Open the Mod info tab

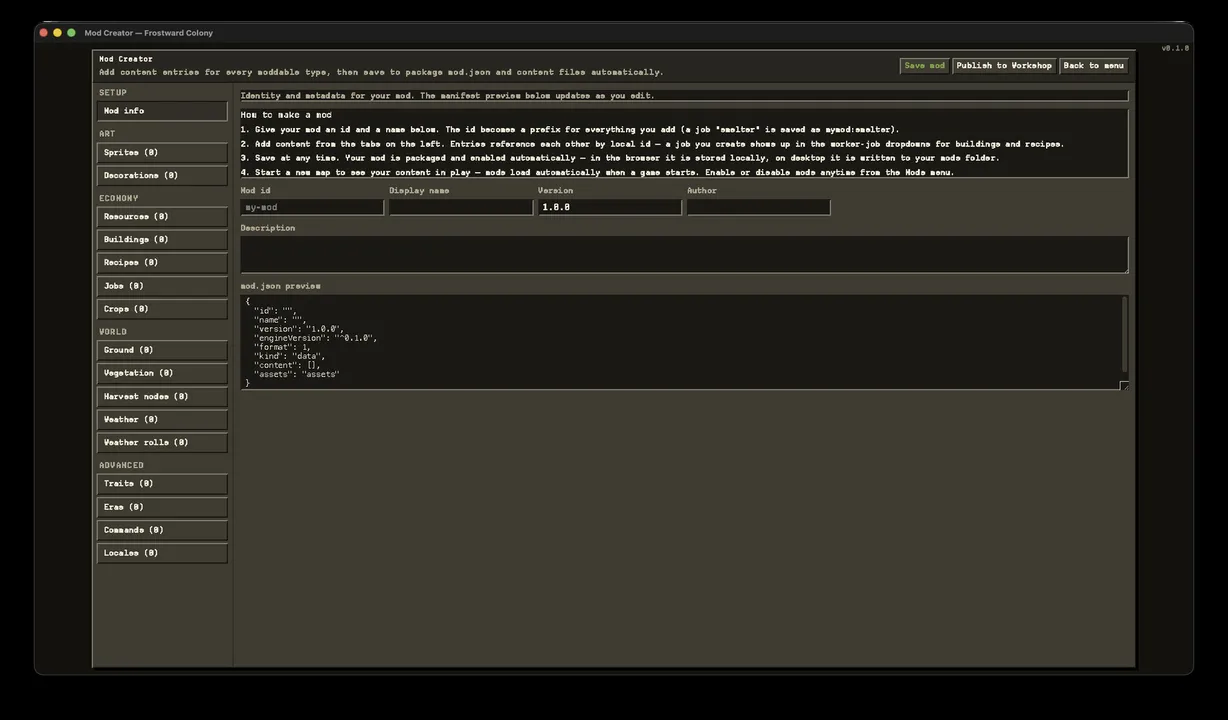pos(162,111)
